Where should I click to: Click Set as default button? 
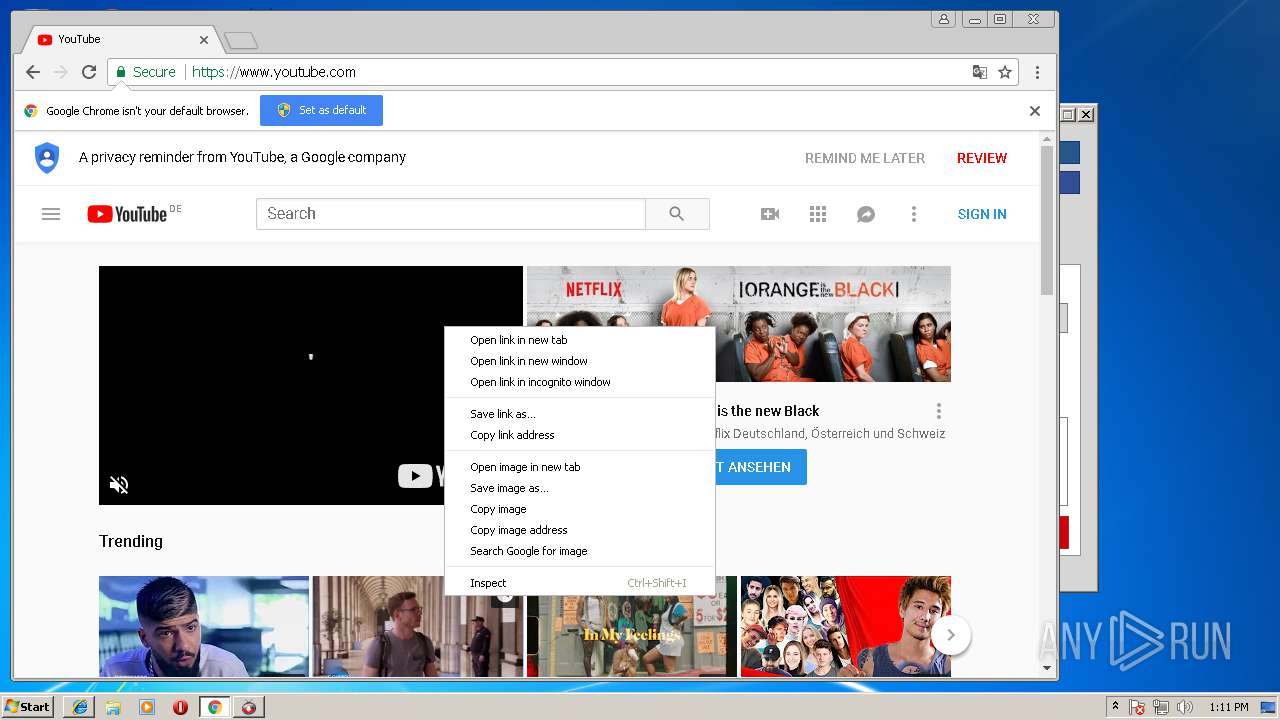point(321,110)
